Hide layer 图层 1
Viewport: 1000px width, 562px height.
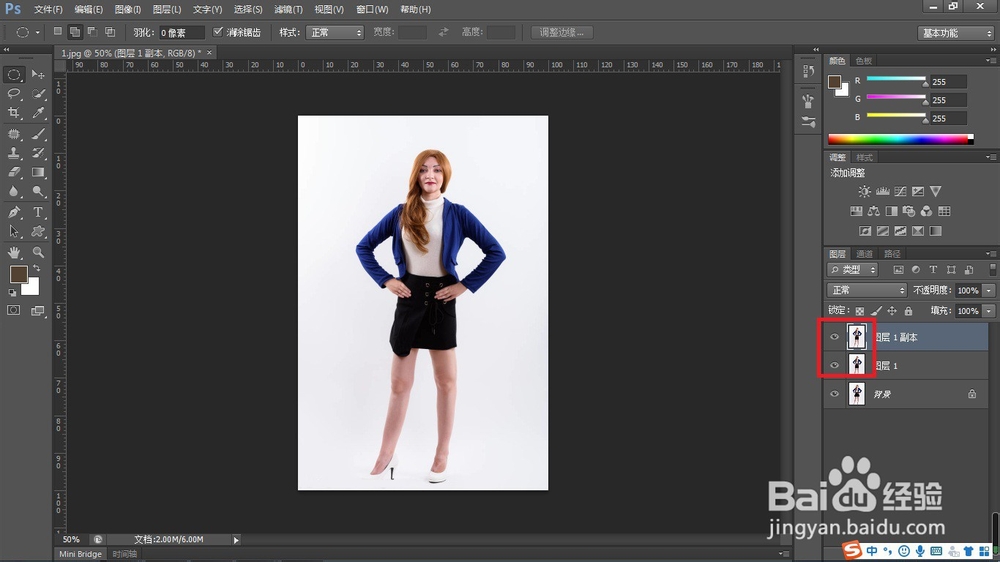point(834,366)
